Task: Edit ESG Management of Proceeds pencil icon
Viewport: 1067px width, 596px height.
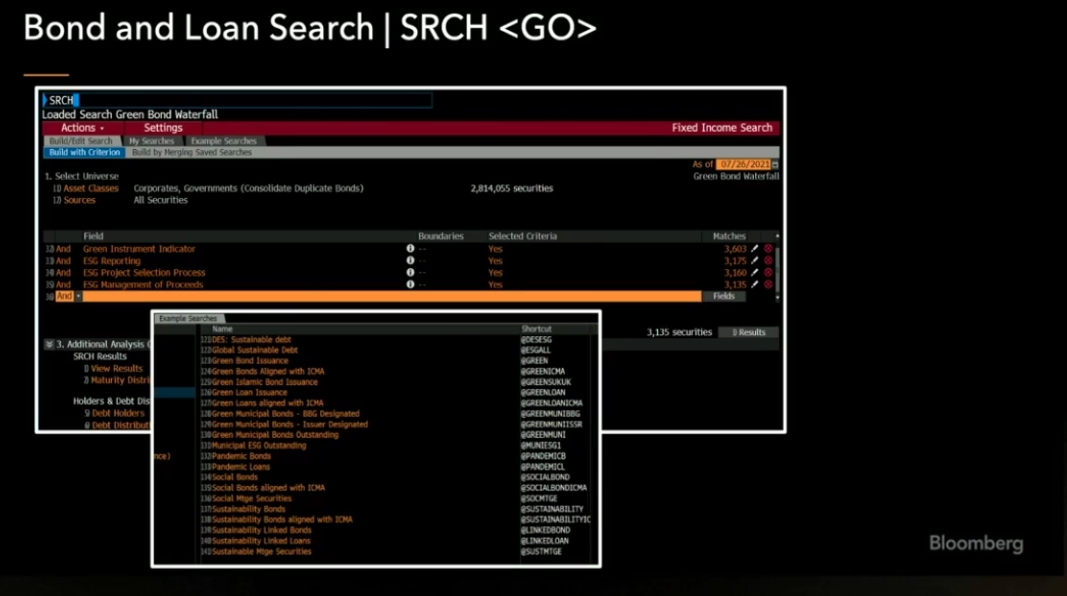Action: tap(755, 284)
